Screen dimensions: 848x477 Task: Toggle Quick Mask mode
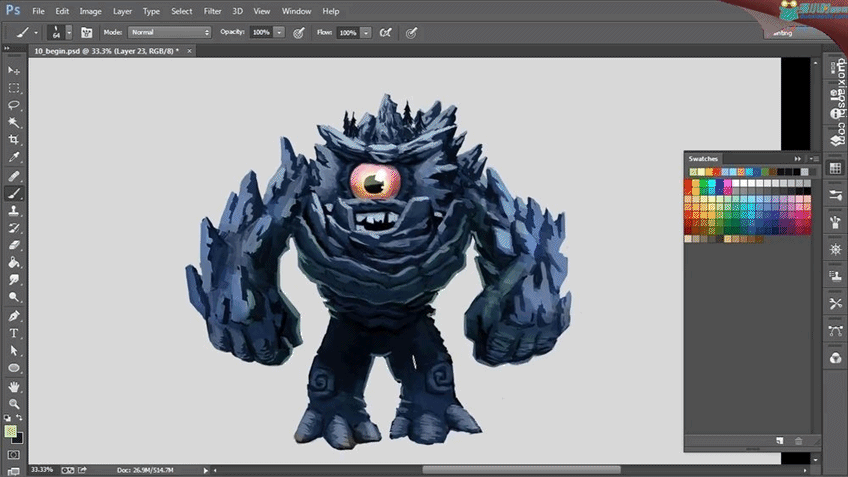pos(14,455)
